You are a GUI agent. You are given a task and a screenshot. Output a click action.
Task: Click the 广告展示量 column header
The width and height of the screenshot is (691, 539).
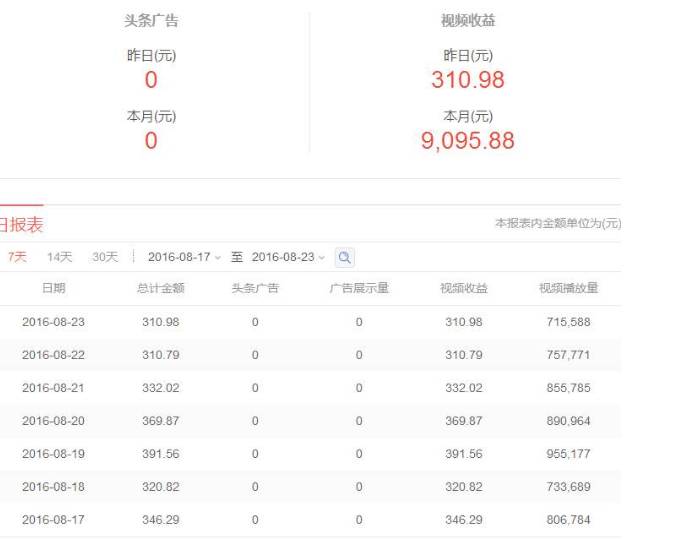click(359, 288)
